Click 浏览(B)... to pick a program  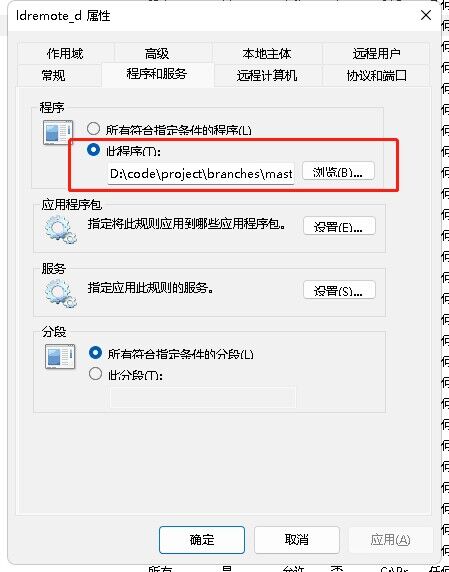coord(338,171)
